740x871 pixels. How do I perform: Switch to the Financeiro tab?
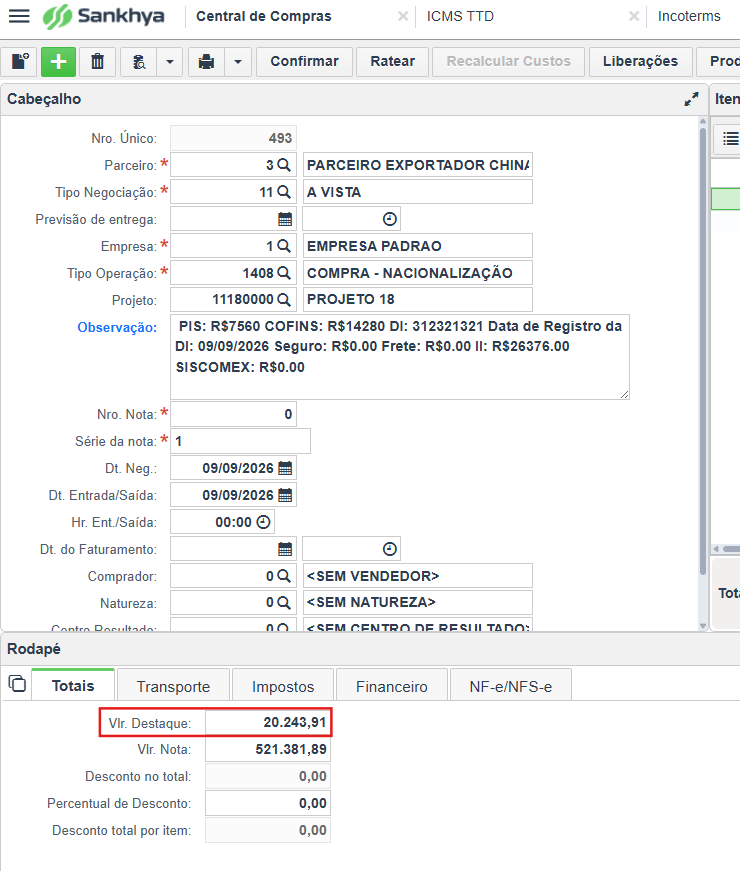(x=392, y=687)
